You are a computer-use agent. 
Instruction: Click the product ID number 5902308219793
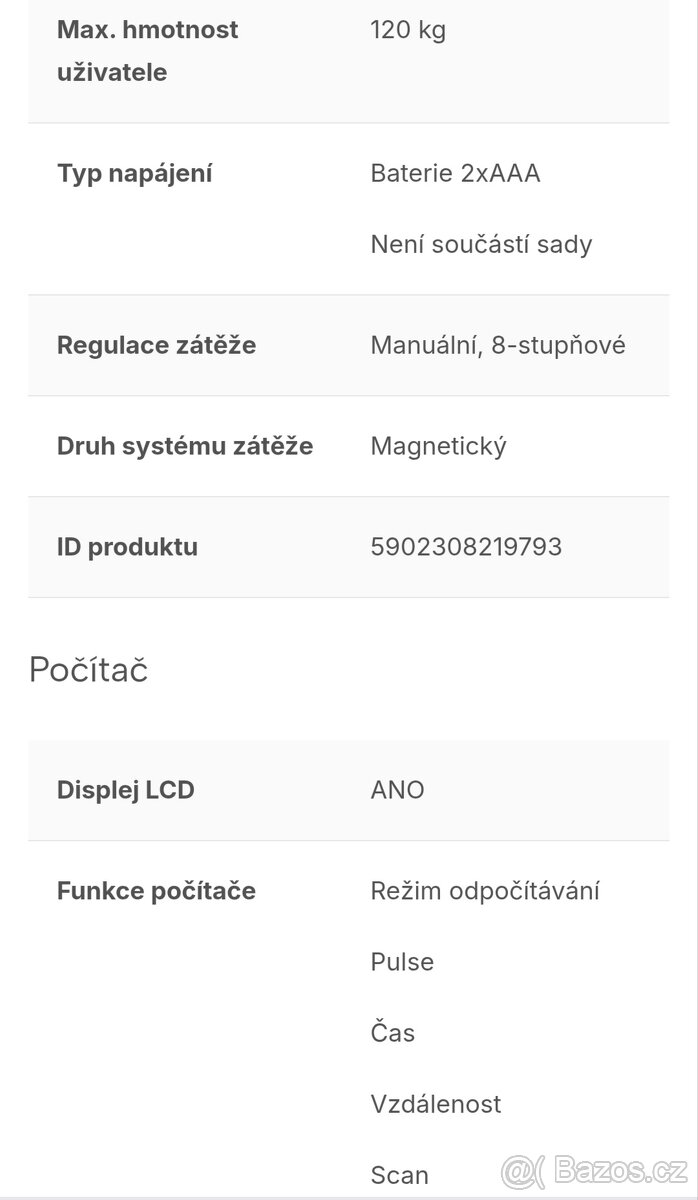tap(466, 547)
